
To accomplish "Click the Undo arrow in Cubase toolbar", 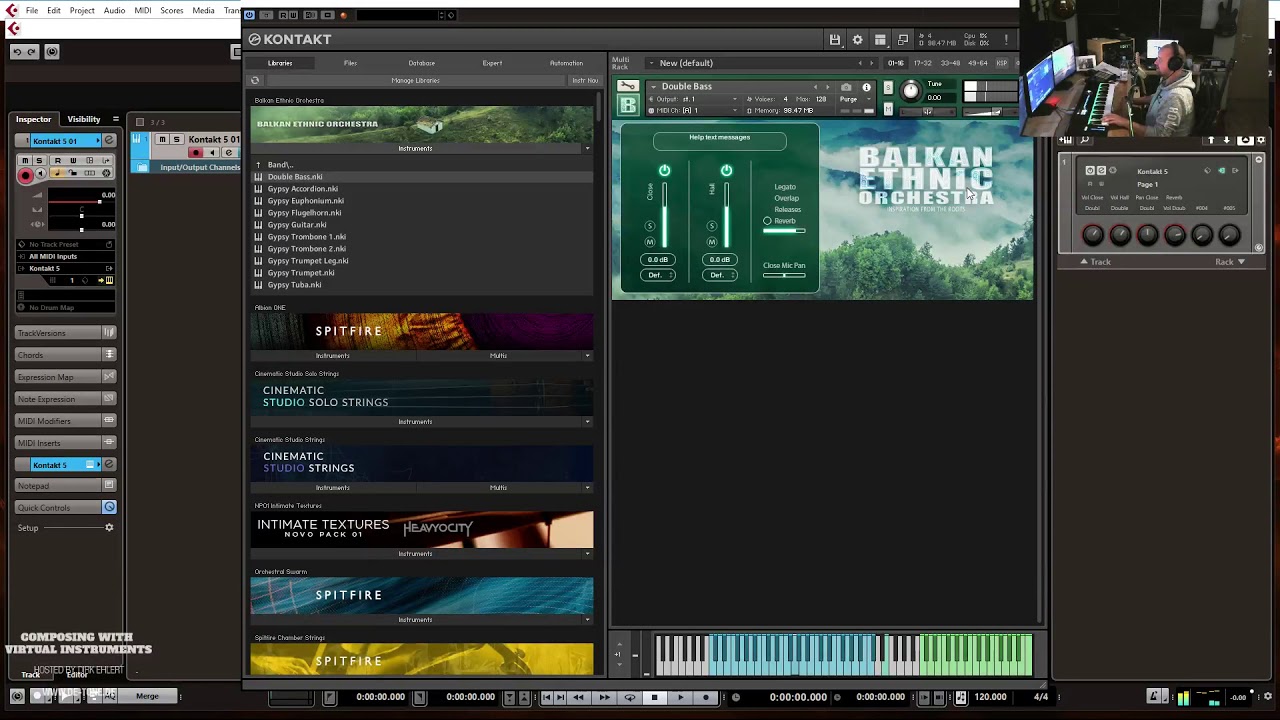I will point(17,52).
